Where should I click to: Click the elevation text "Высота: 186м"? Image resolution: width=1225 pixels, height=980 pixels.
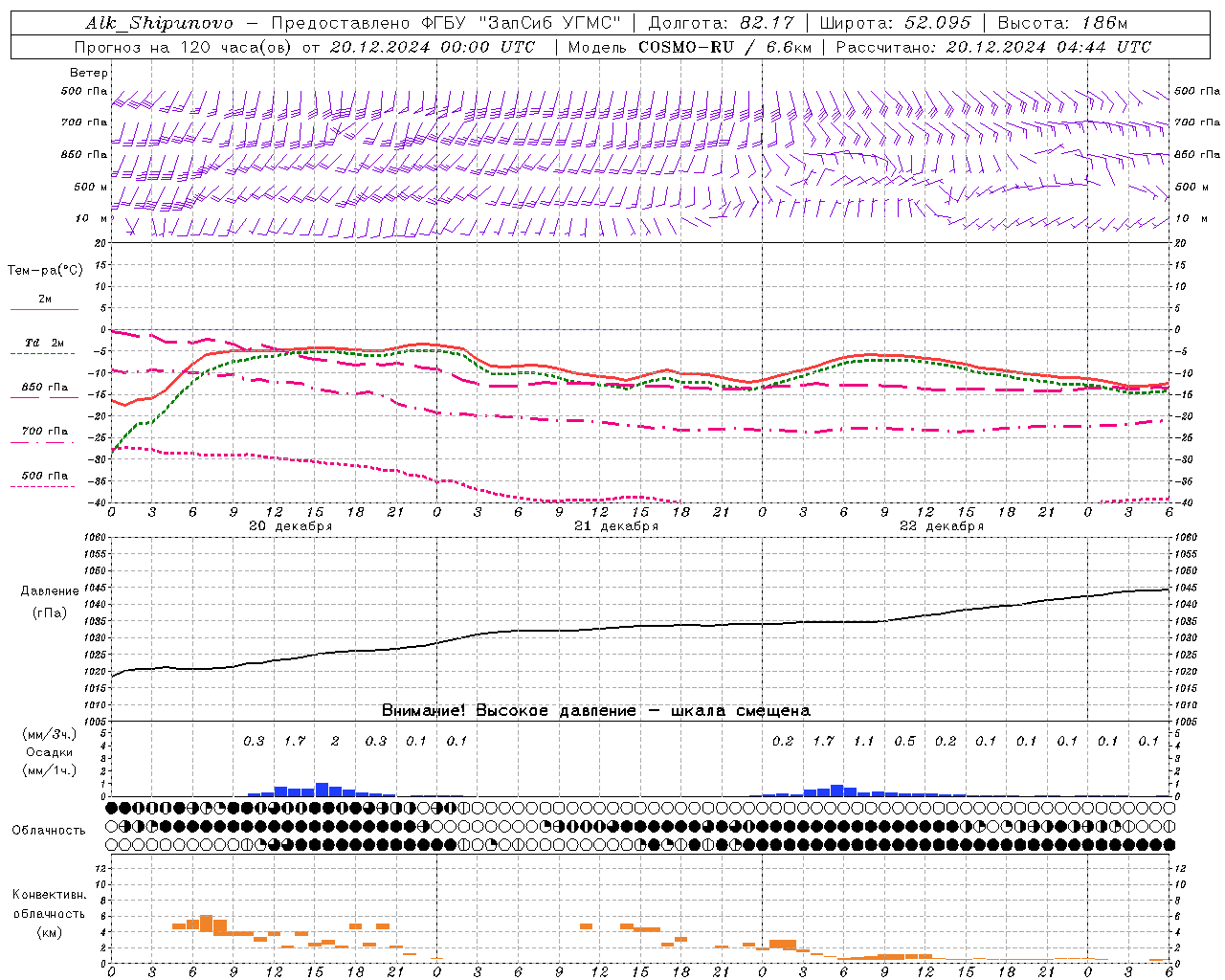(x=1062, y=23)
